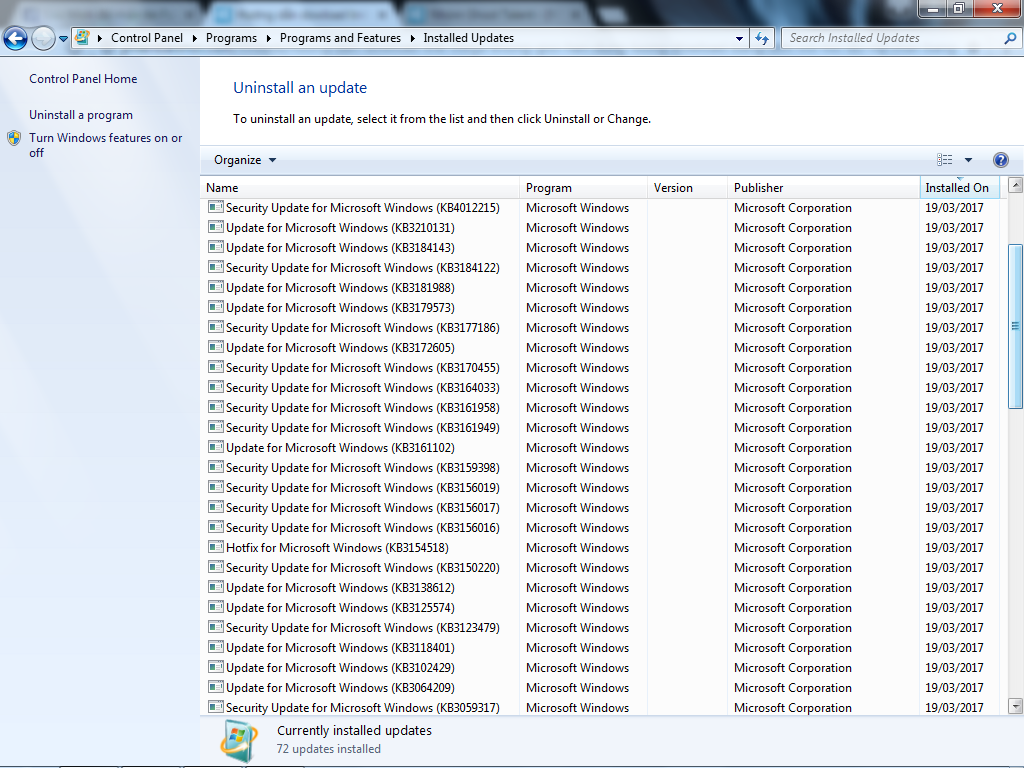The image size is (1024, 768).
Task: Sort by Installed On column header
Action: click(x=959, y=188)
